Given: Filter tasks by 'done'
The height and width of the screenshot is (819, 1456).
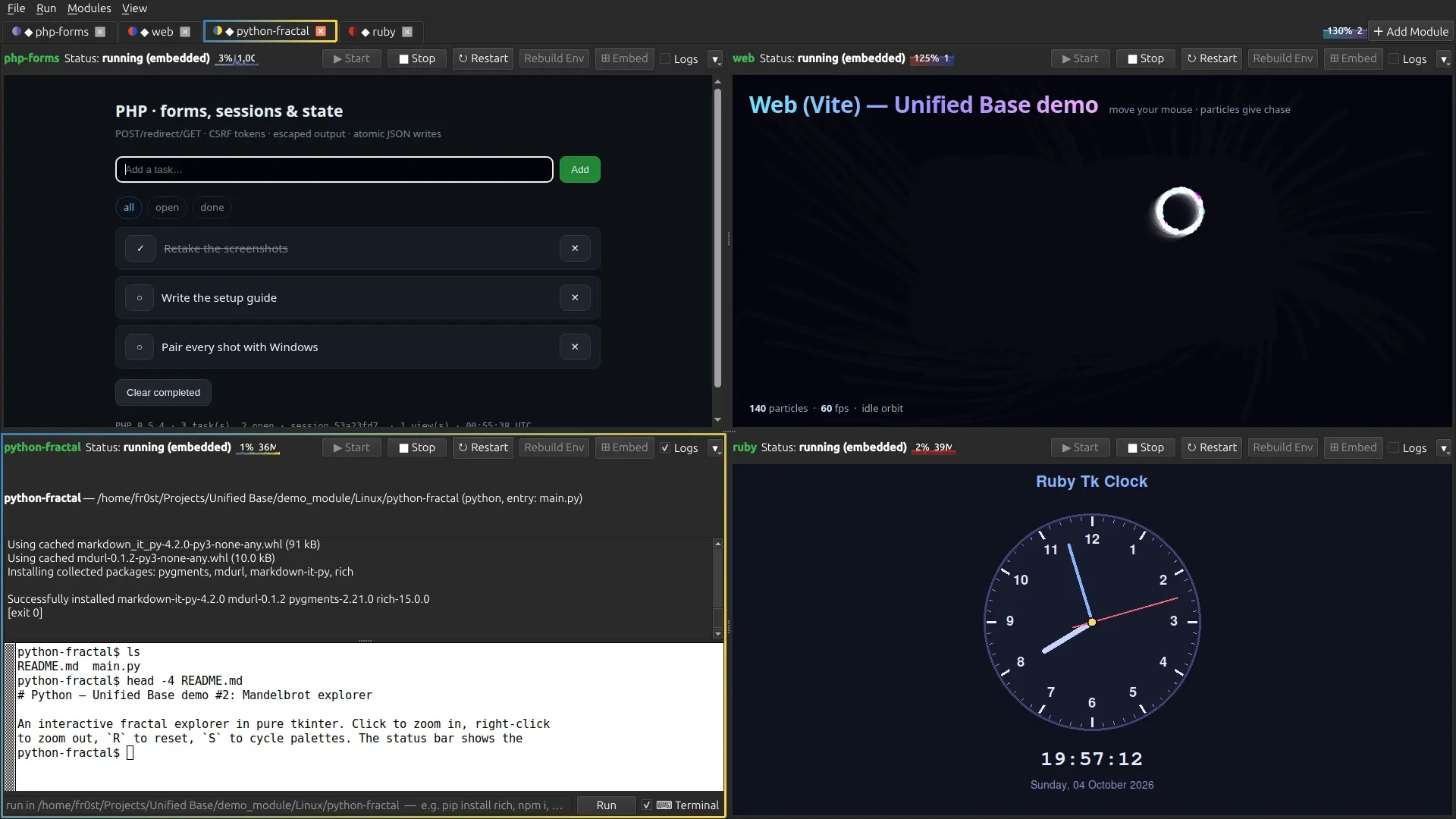Looking at the screenshot, I should pyautogui.click(x=212, y=208).
